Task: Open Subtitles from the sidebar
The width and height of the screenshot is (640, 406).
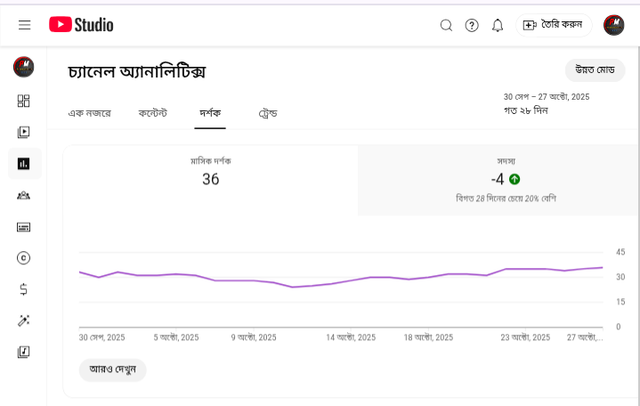Action: pyautogui.click(x=24, y=227)
